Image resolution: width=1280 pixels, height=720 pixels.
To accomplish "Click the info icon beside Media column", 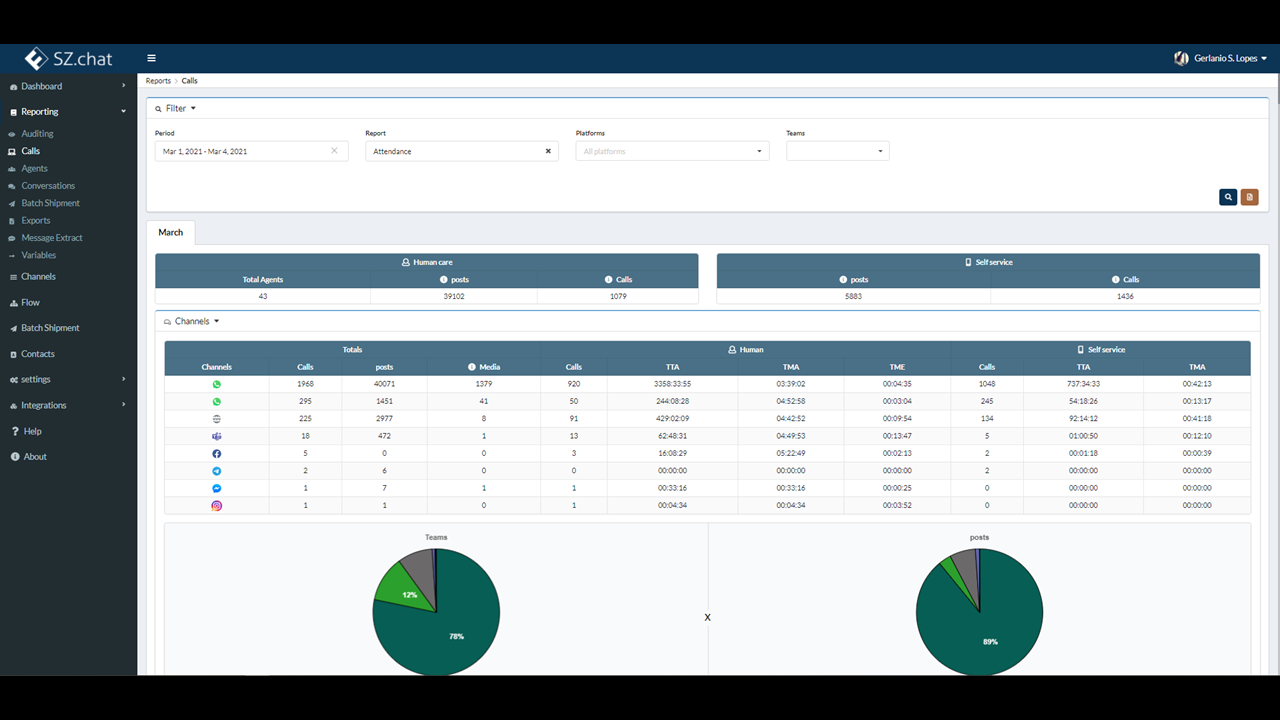I will (x=471, y=367).
